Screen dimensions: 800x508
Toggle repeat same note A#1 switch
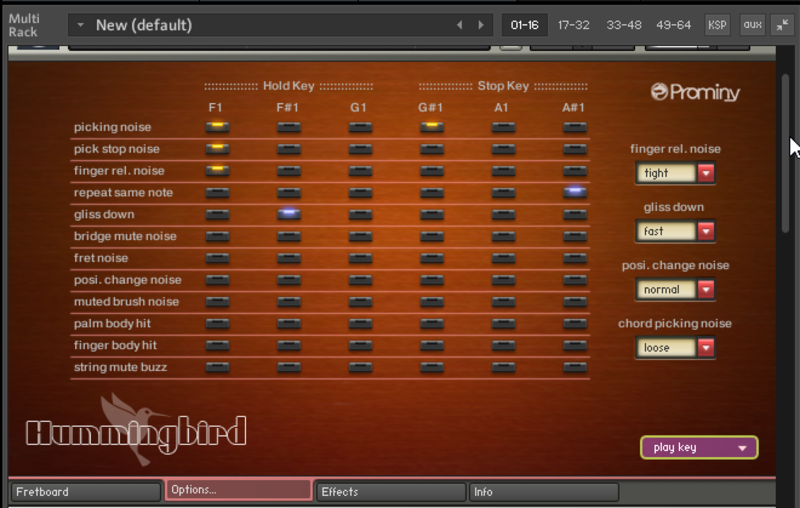click(574, 192)
